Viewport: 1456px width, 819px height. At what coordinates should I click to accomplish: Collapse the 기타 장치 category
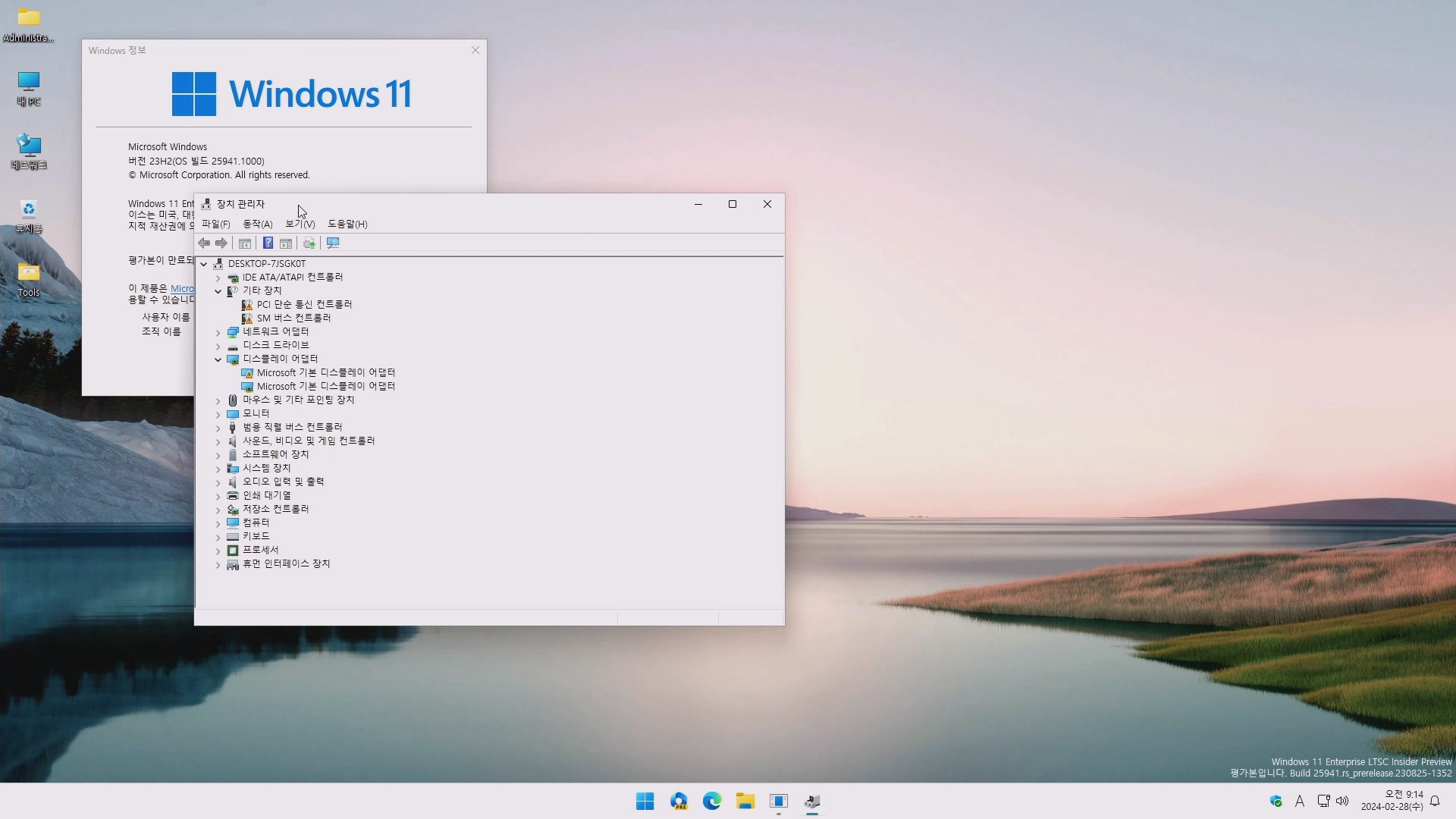pyautogui.click(x=218, y=291)
